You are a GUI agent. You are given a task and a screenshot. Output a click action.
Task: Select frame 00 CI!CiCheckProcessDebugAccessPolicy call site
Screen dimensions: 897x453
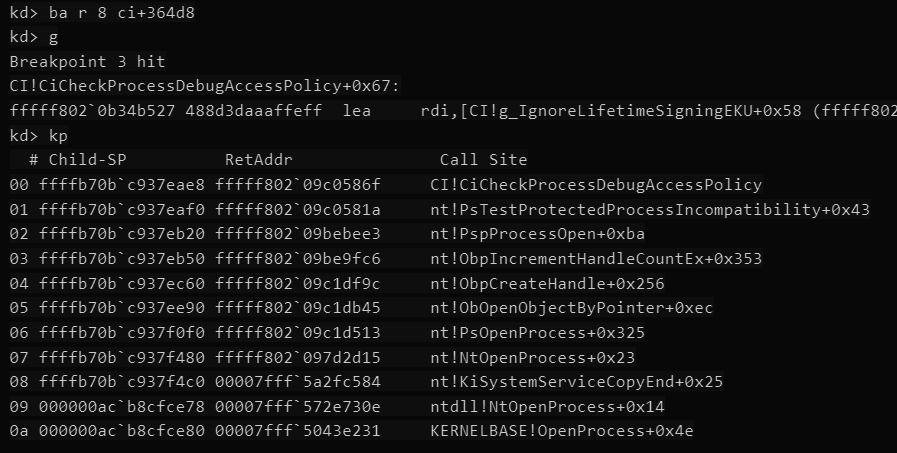596,185
